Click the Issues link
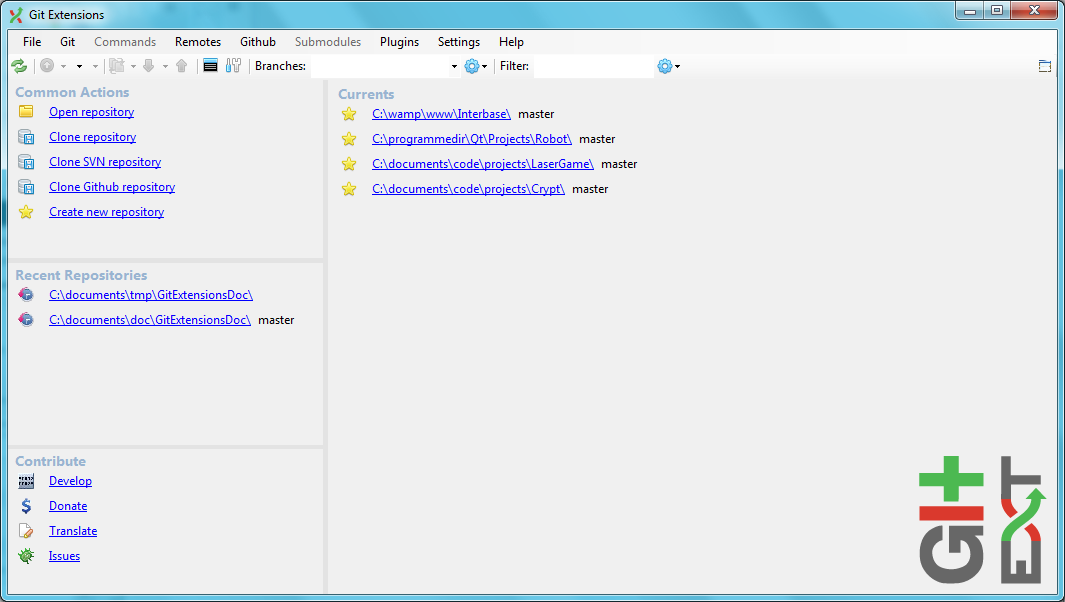This screenshot has width=1065, height=602. coord(65,556)
